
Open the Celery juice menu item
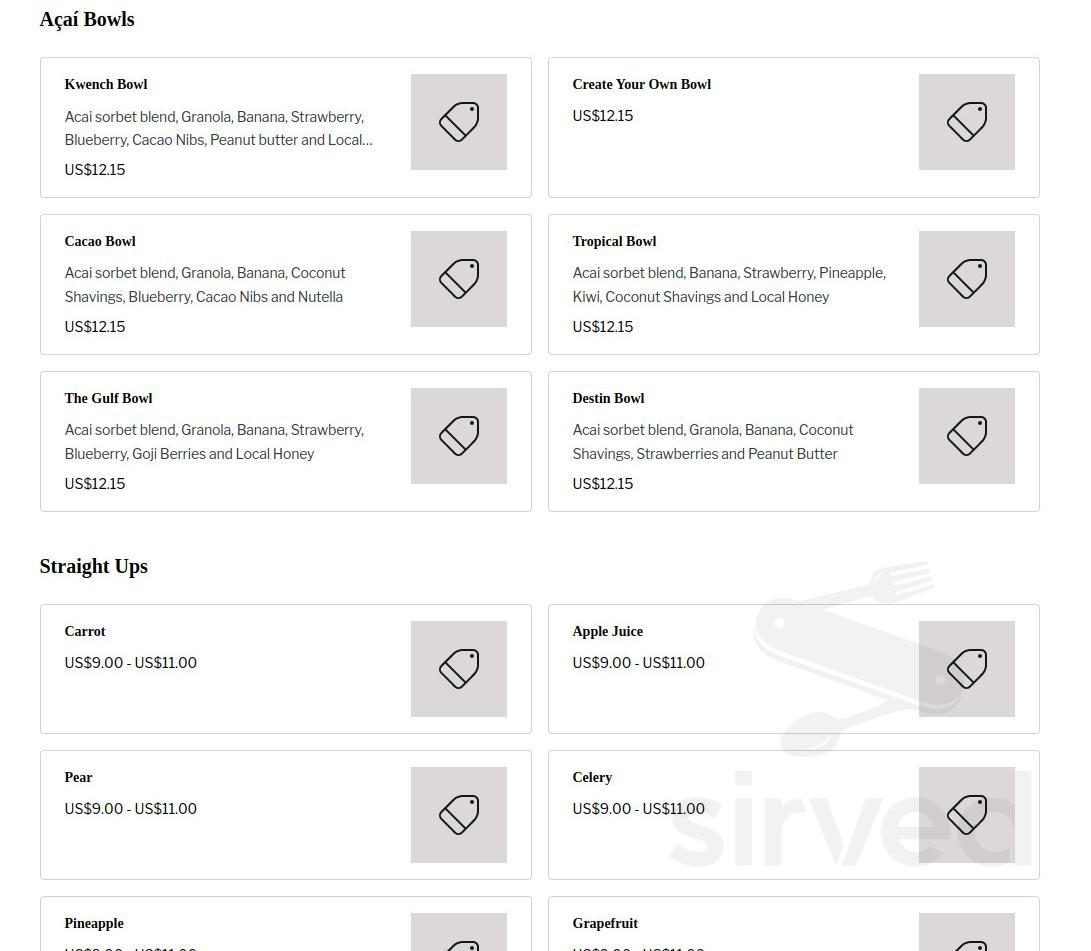[592, 778]
